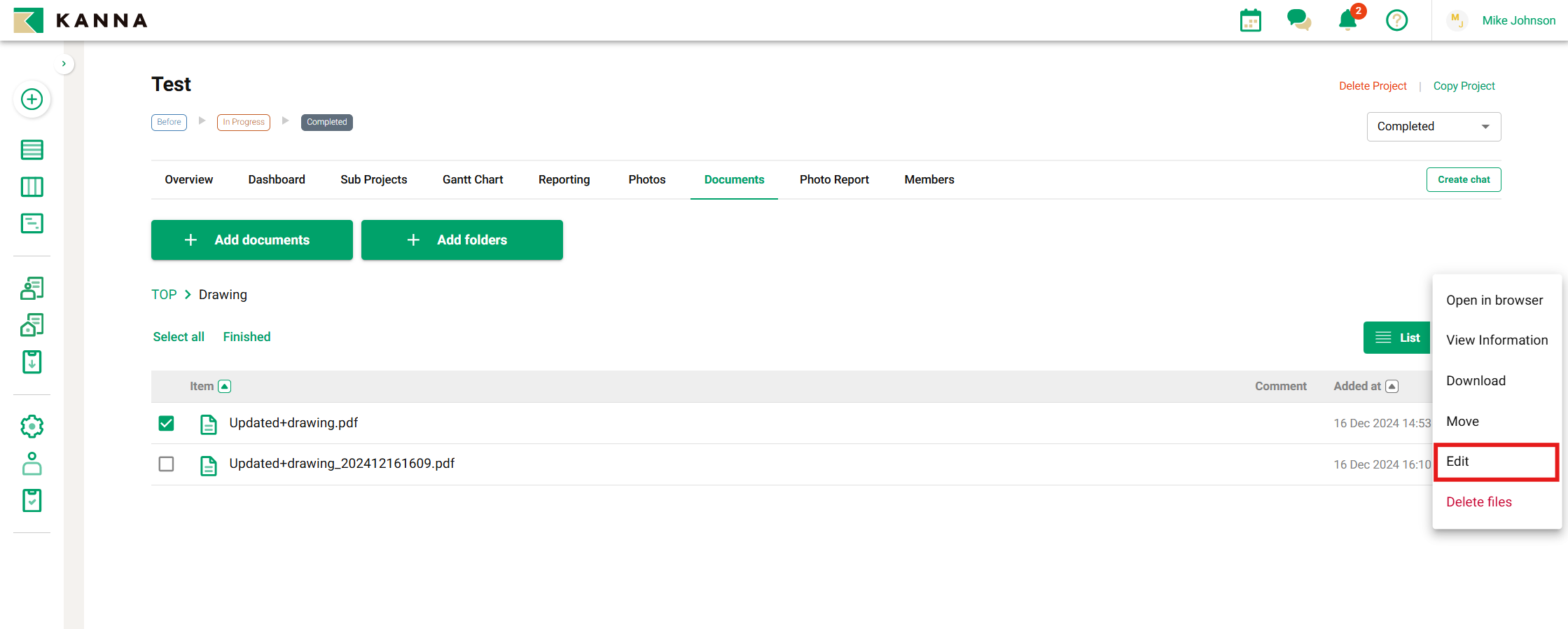Click the help question mark icon

point(1396,20)
